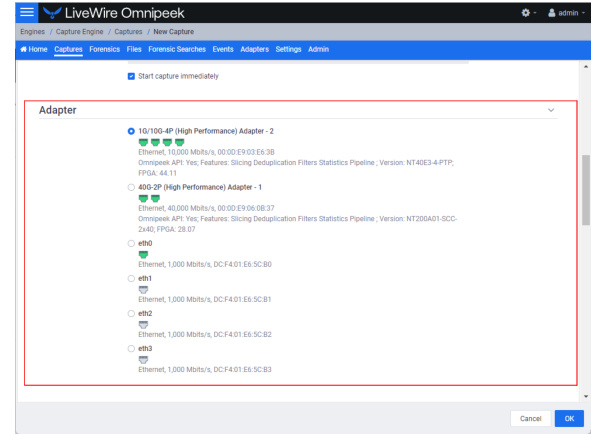Go to Capture Engine breadcrumb
610x435 pixels.
pyautogui.click(x=79, y=32)
